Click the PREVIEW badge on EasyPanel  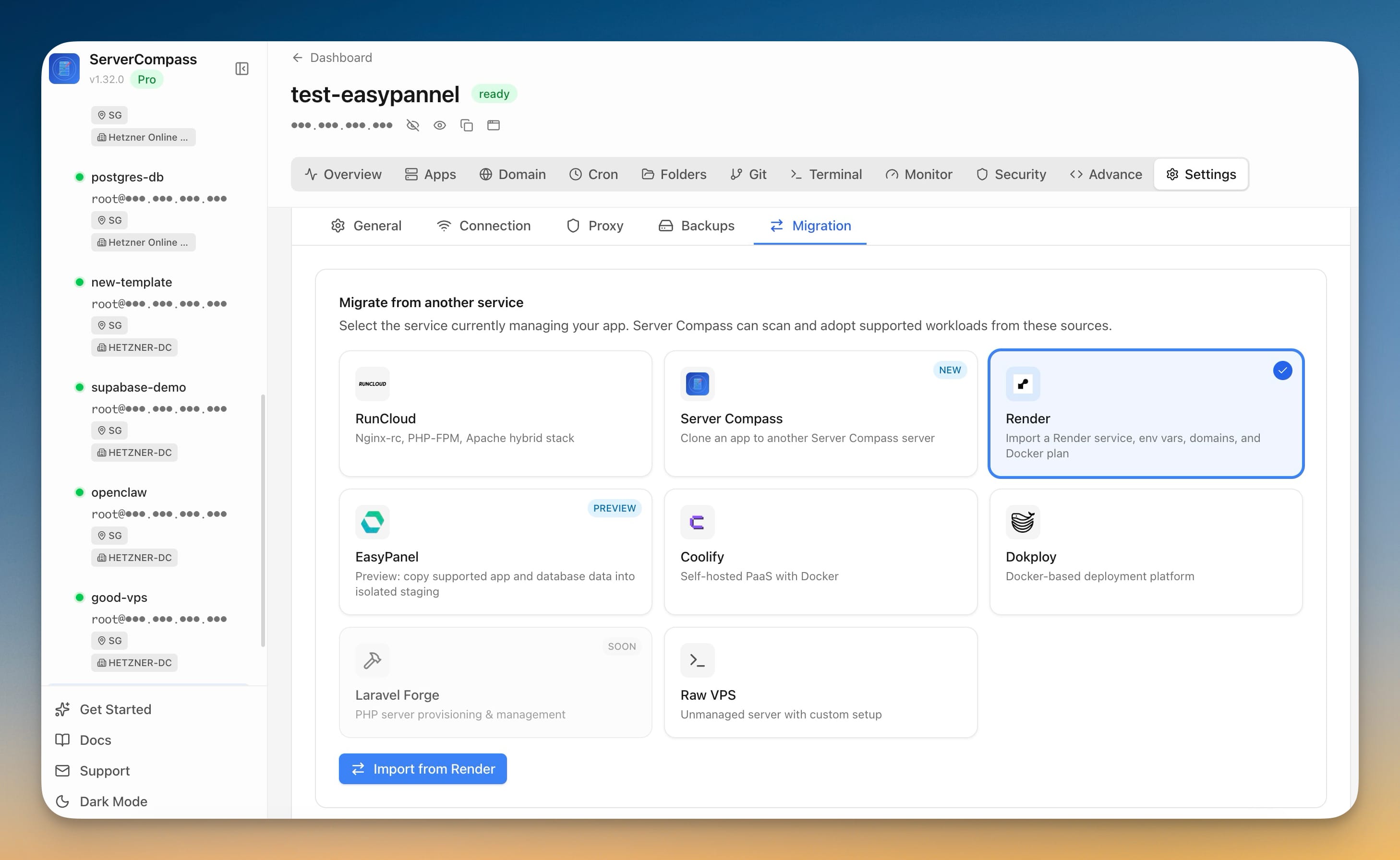[615, 509]
